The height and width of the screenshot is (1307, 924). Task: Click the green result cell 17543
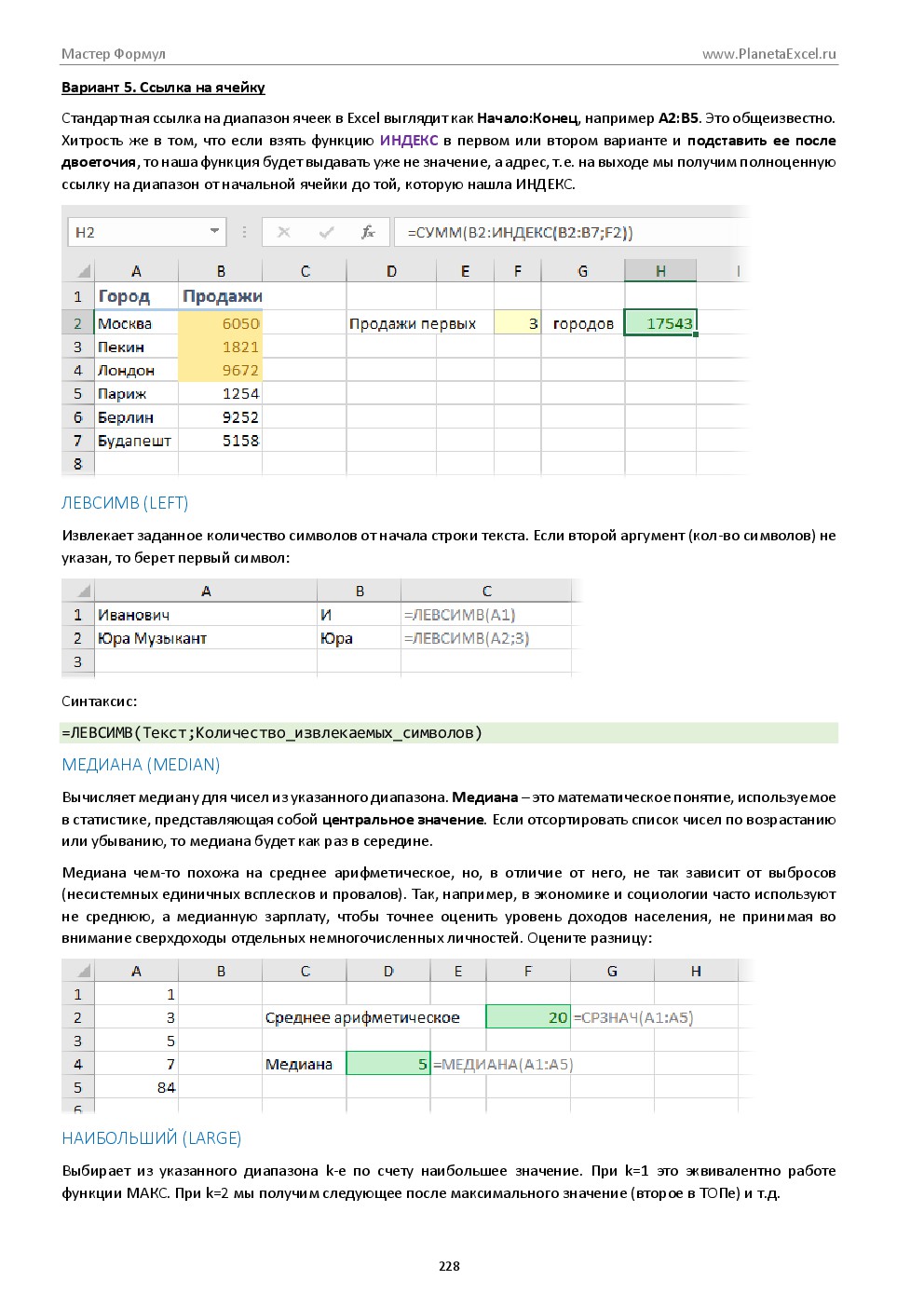point(660,323)
